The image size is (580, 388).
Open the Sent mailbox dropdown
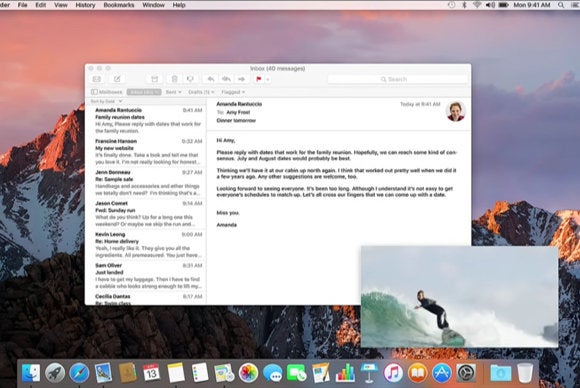click(173, 92)
